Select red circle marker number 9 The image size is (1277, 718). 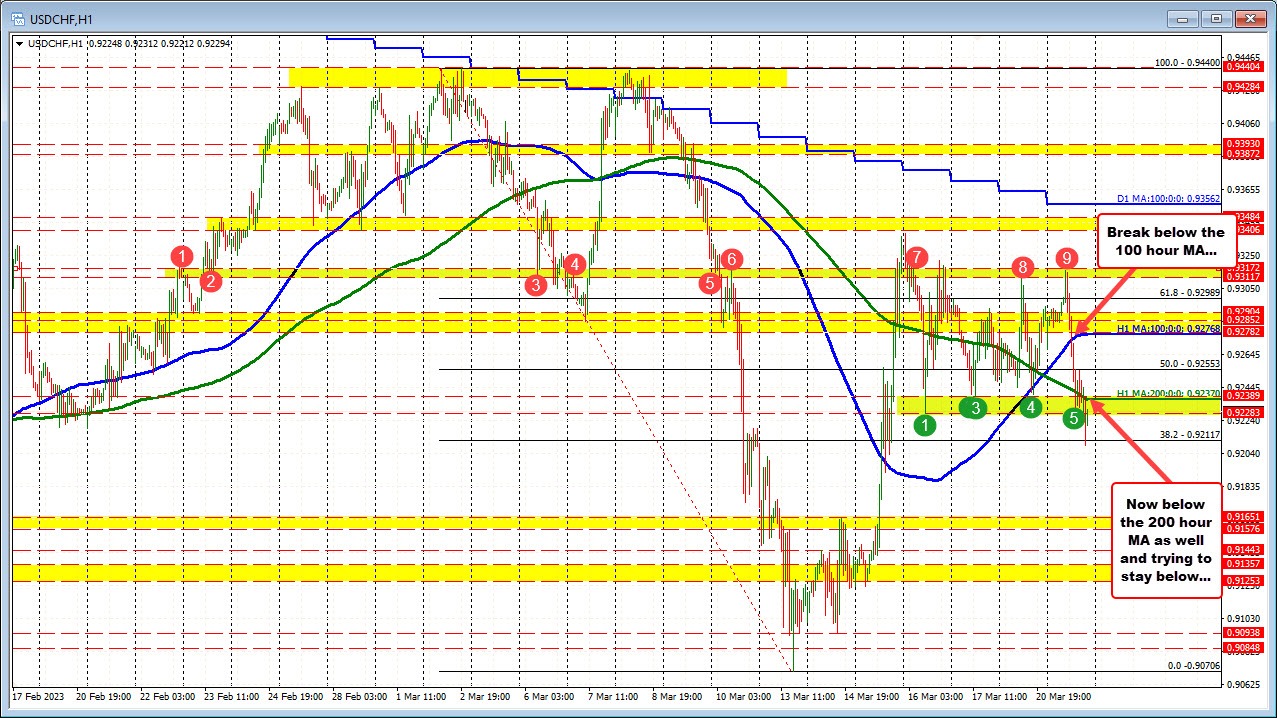click(x=1067, y=258)
